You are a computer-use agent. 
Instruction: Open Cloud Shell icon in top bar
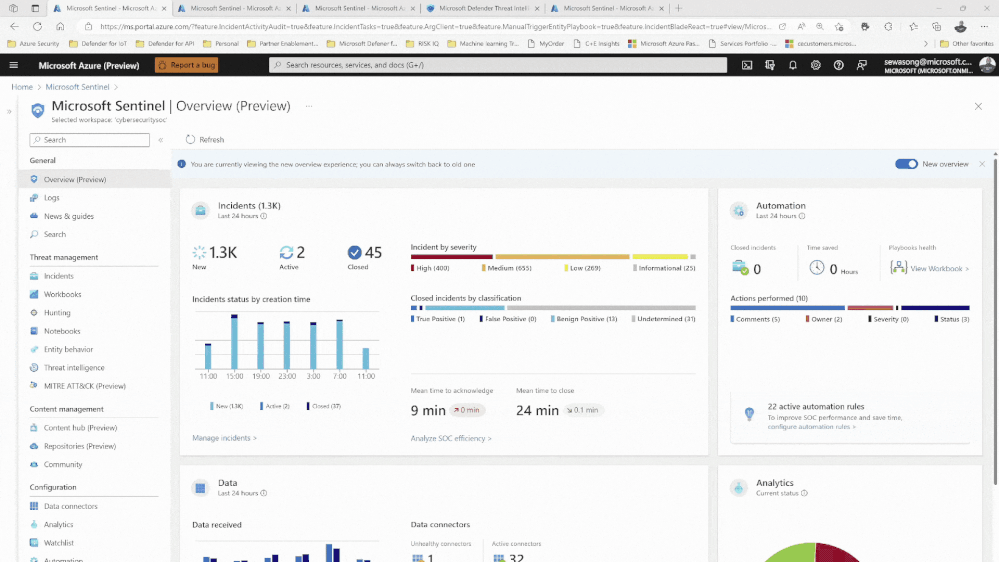coord(747,65)
